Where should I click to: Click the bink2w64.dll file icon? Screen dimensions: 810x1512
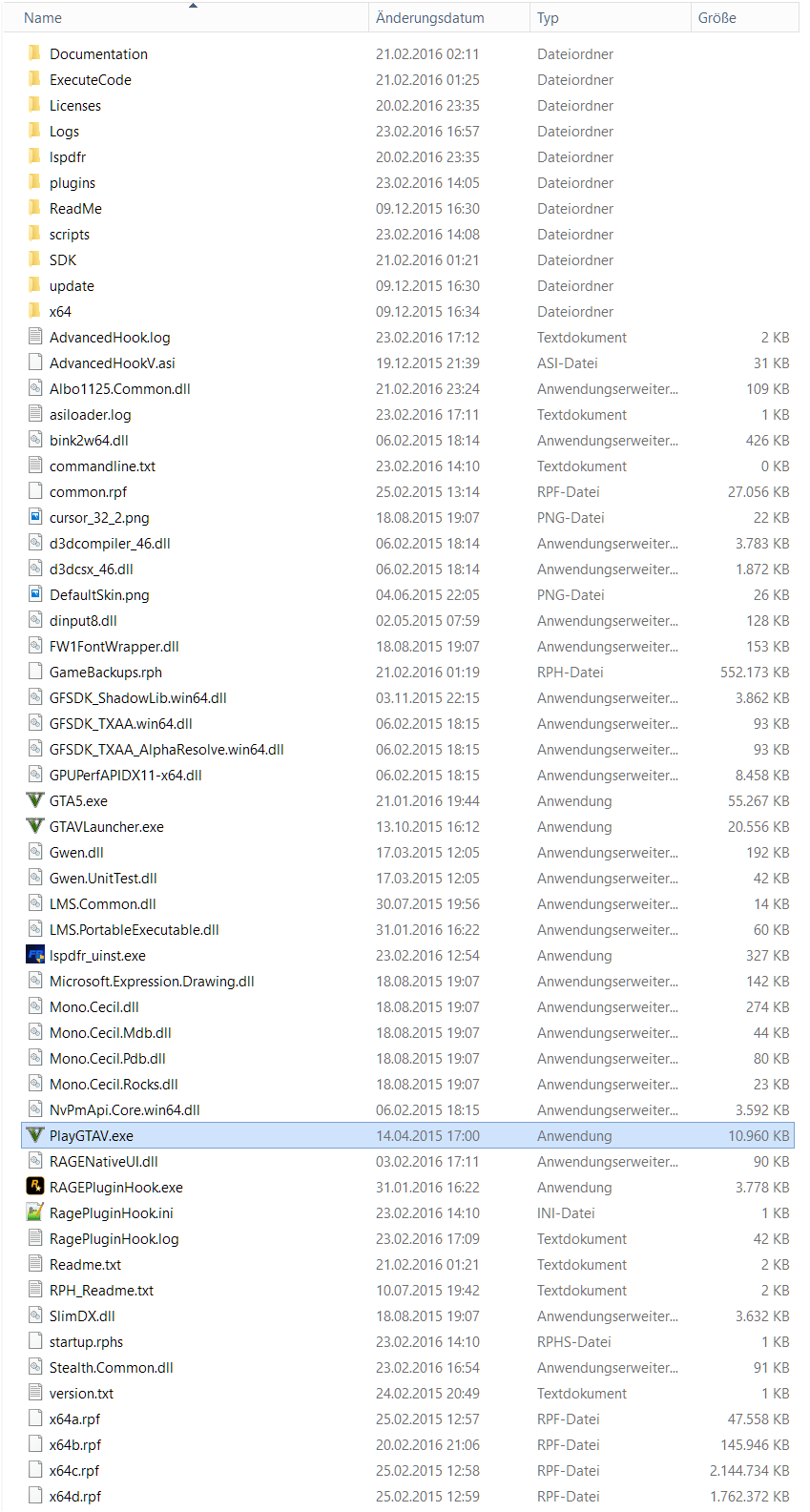tap(35, 440)
